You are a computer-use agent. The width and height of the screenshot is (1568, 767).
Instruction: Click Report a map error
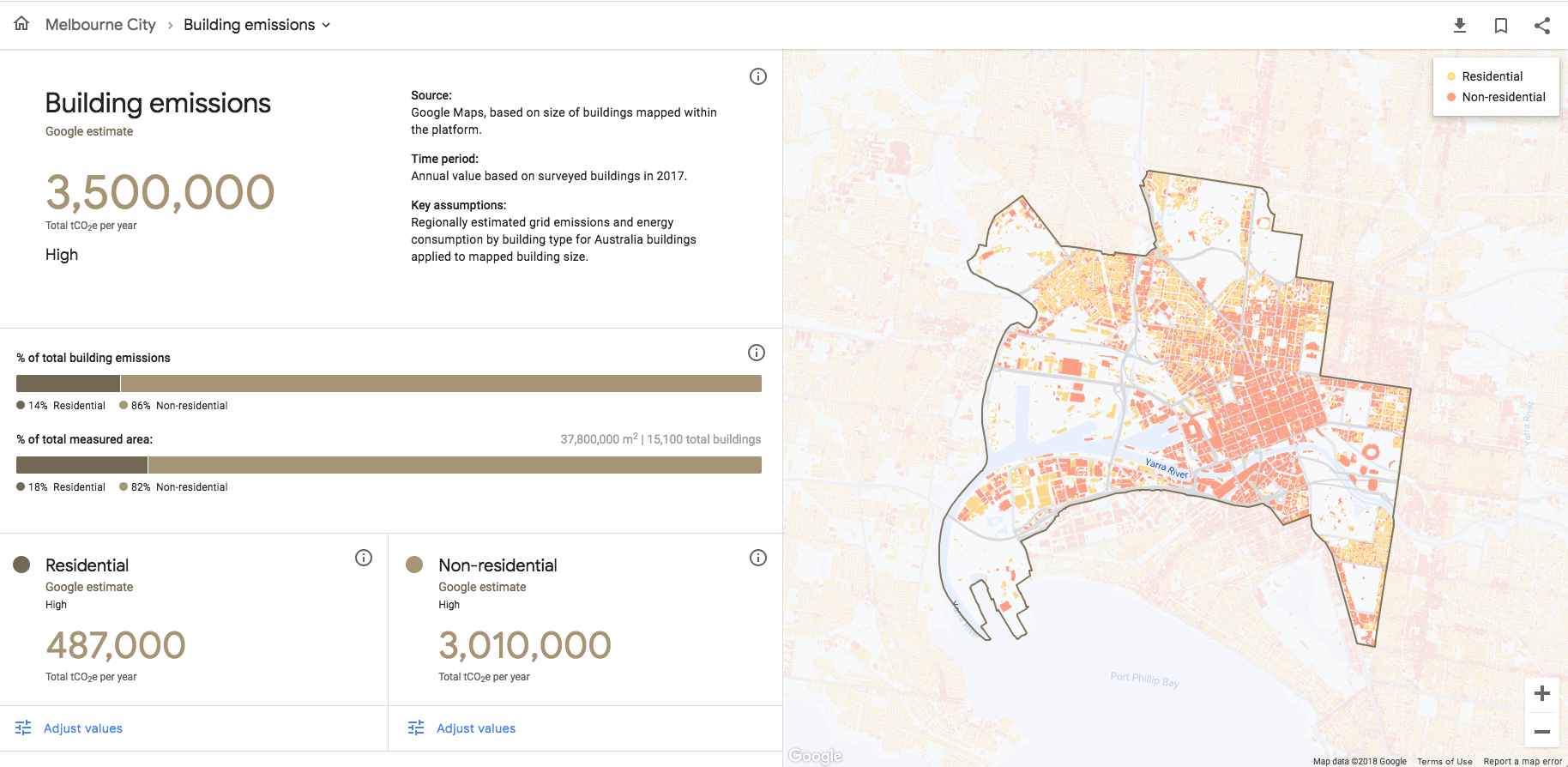[x=1523, y=761]
